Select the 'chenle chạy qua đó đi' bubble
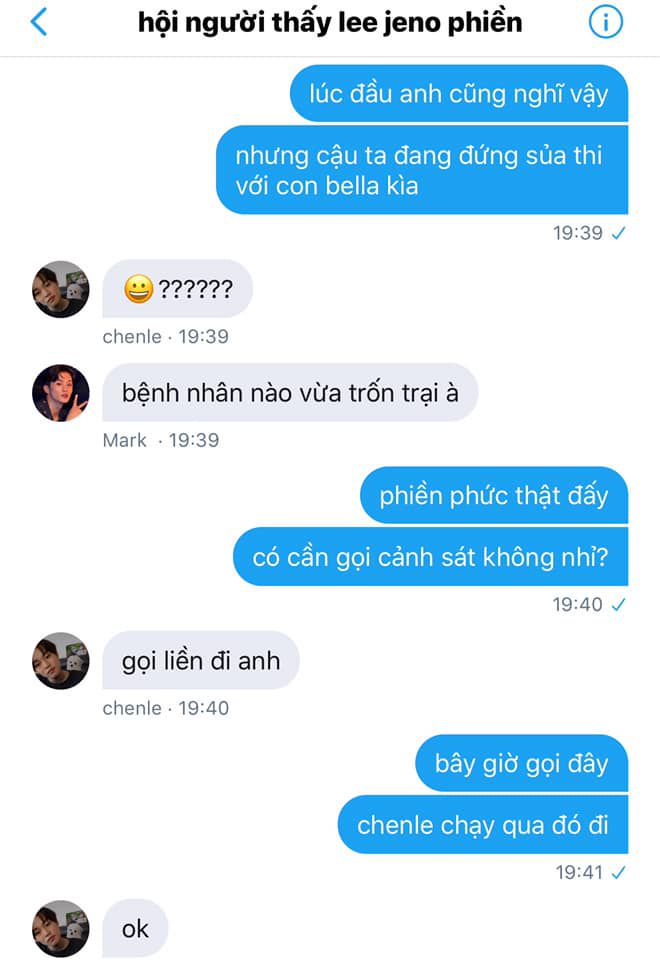This screenshot has height=960, width=660. [x=483, y=825]
